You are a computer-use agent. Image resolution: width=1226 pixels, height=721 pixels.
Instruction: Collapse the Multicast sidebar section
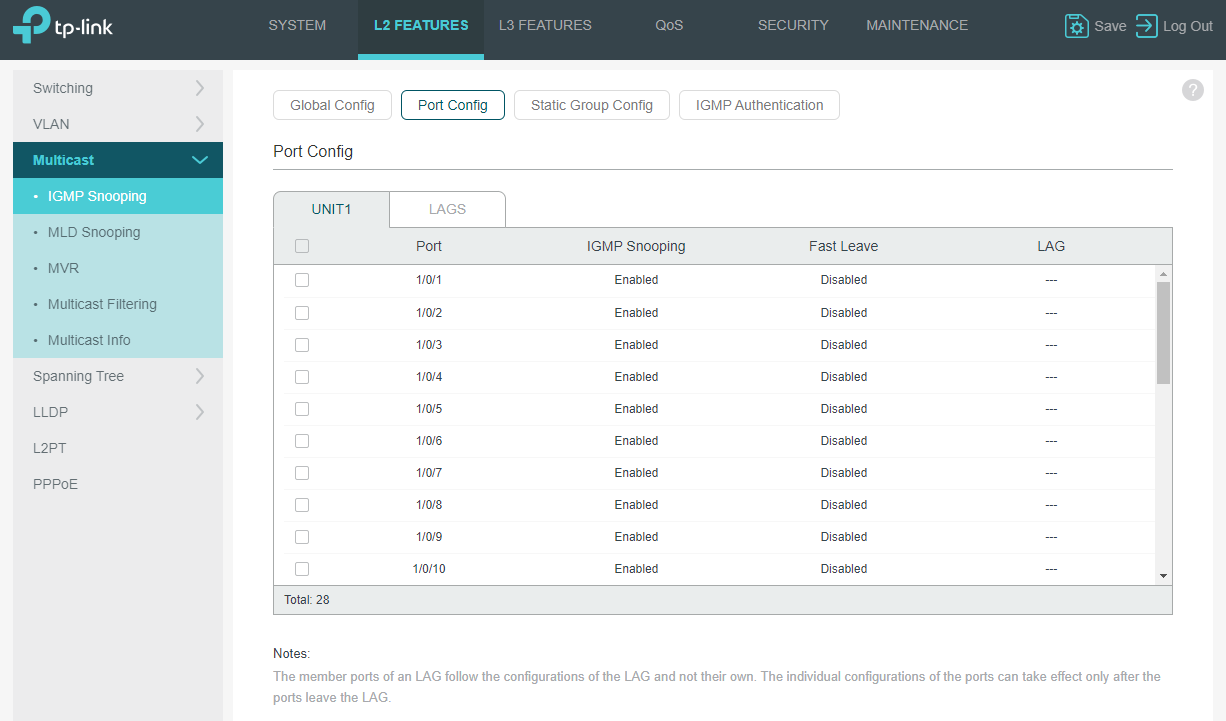click(x=118, y=160)
